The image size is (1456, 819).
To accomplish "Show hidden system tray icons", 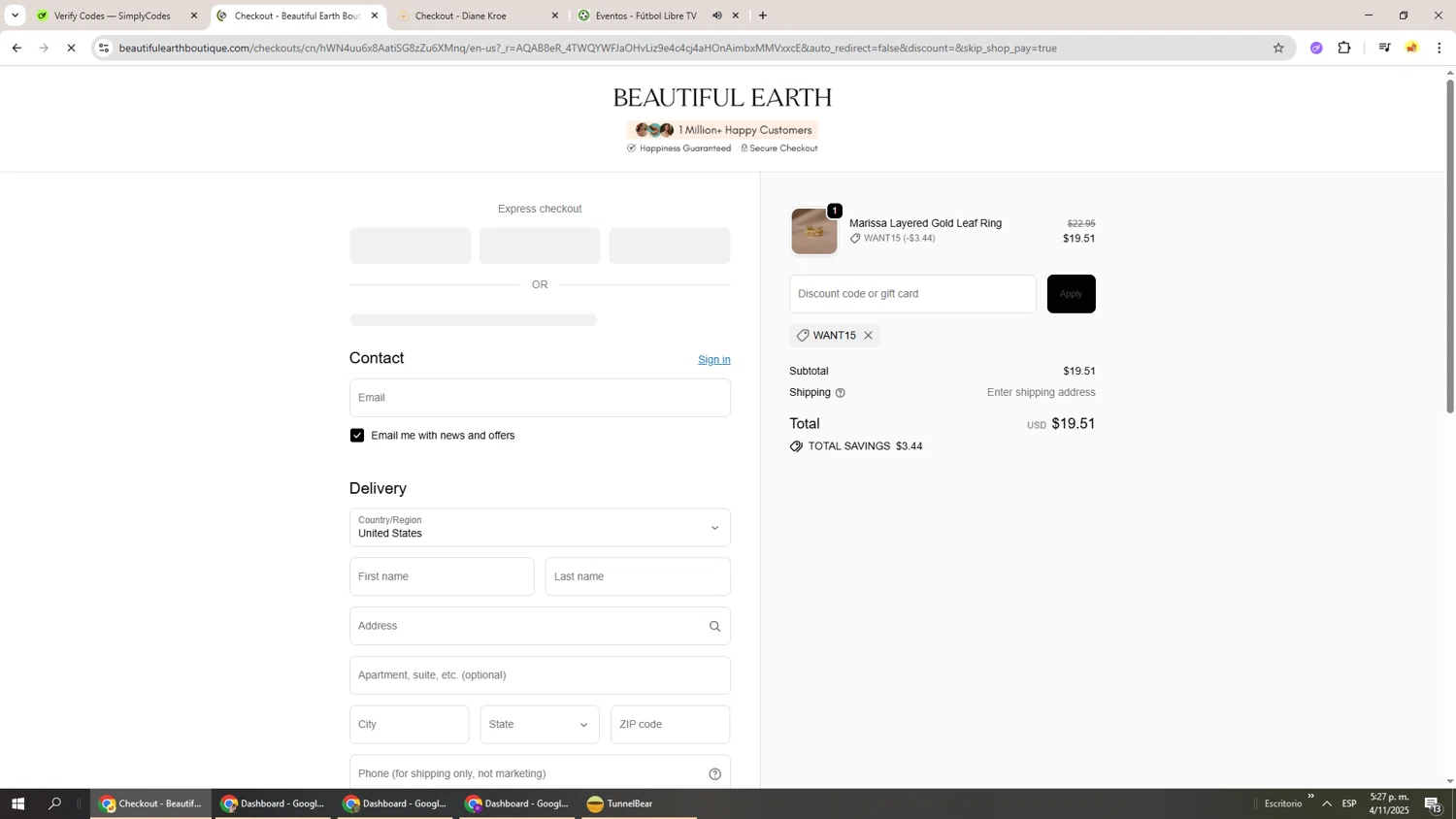I will point(1327,803).
